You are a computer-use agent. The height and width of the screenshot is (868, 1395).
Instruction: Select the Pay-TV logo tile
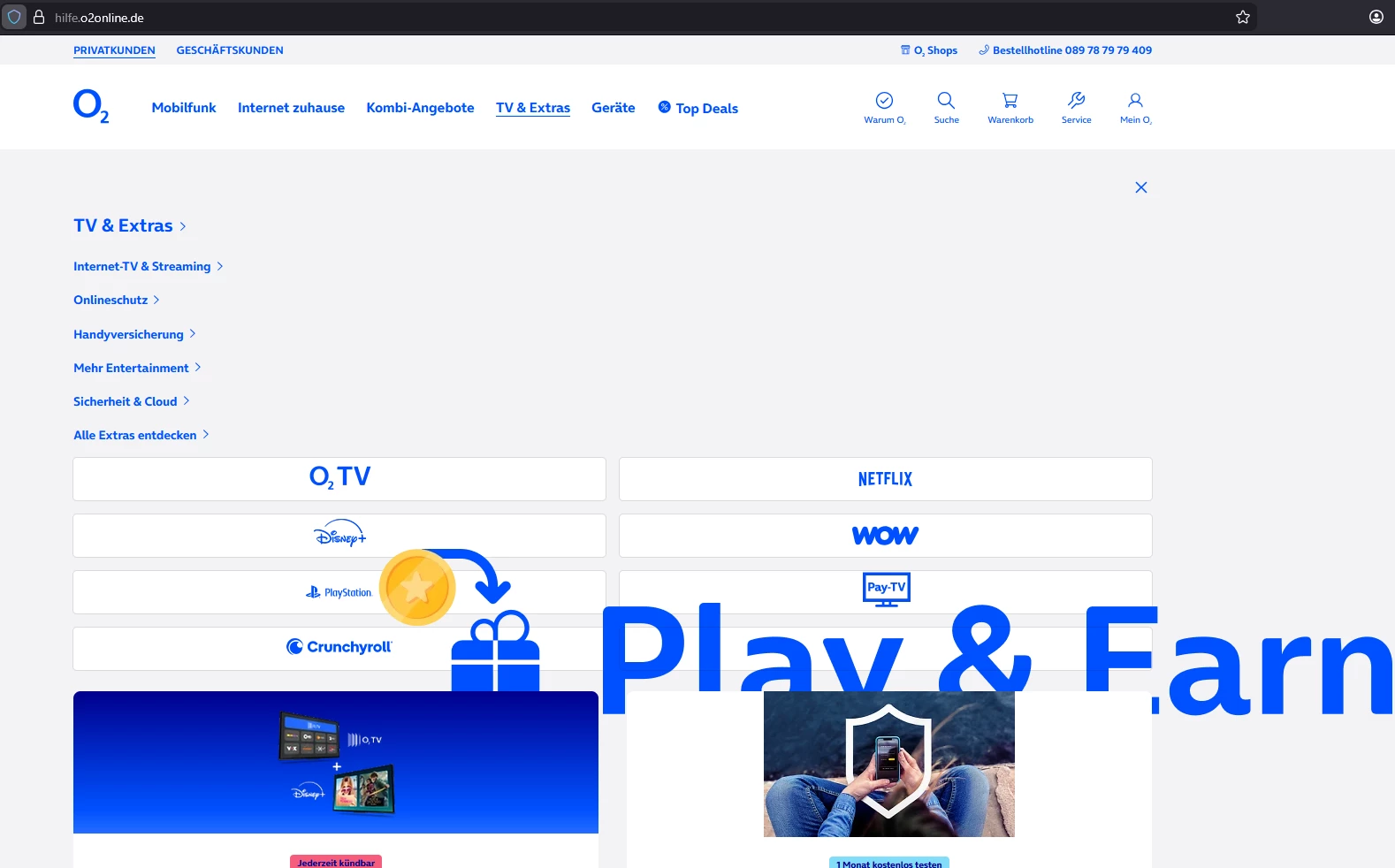[886, 590]
